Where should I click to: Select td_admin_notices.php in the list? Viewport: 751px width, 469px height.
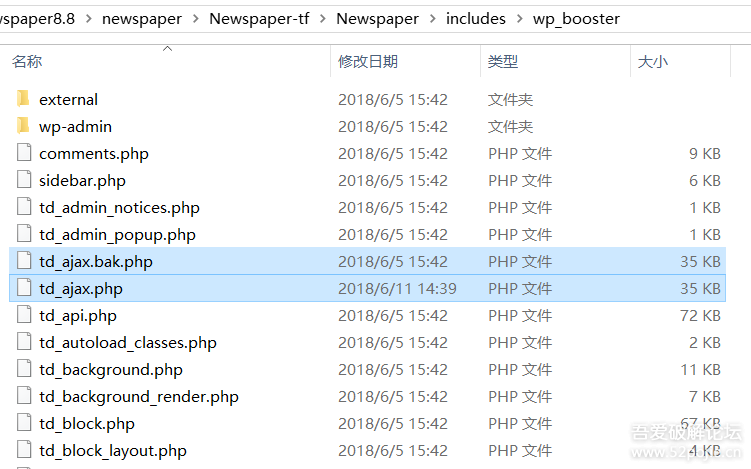tap(119, 207)
